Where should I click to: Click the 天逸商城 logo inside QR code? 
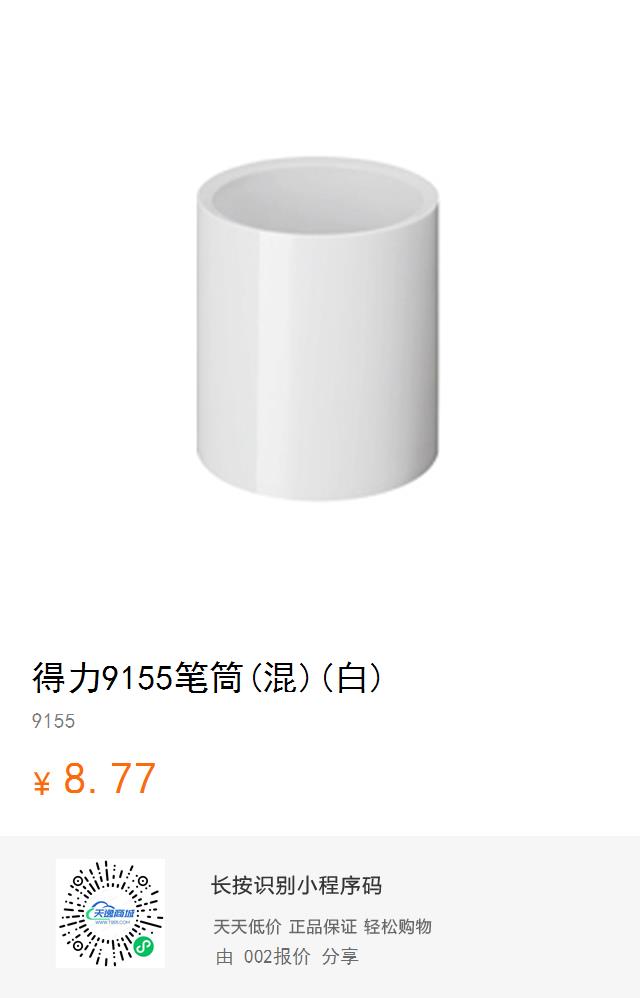click(x=110, y=914)
